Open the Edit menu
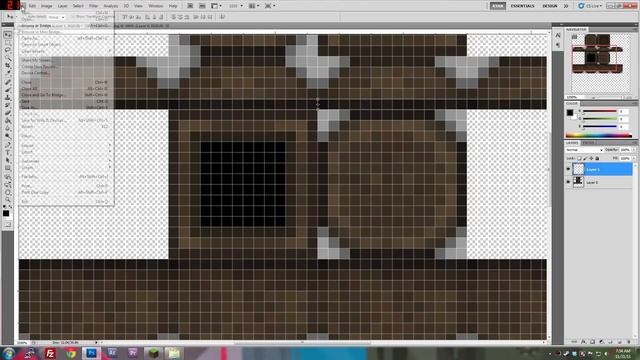The width and height of the screenshot is (640, 360). 32,6
